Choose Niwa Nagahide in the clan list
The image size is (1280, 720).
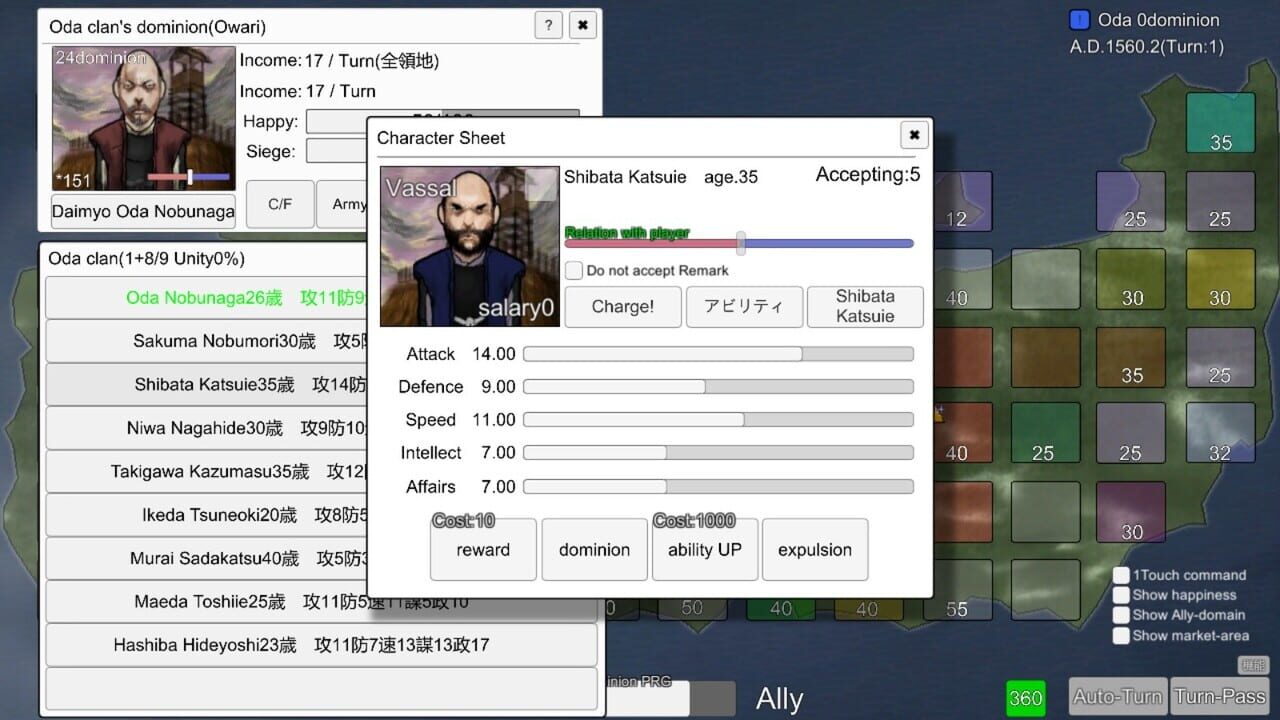click(205, 428)
